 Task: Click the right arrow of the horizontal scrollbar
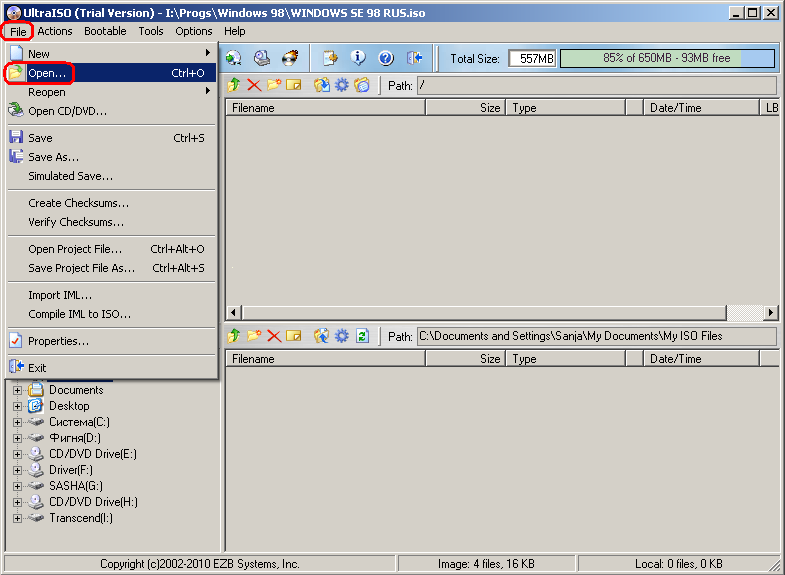point(770,313)
